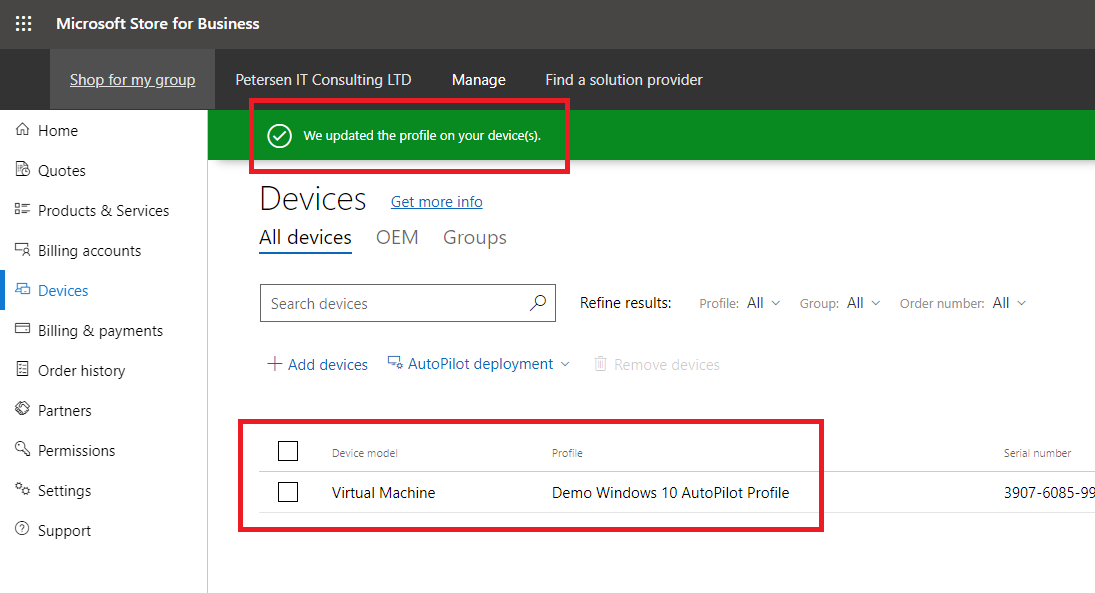Click the success checkmark icon in banner
Viewport: 1095px width, 593px height.
click(279, 136)
